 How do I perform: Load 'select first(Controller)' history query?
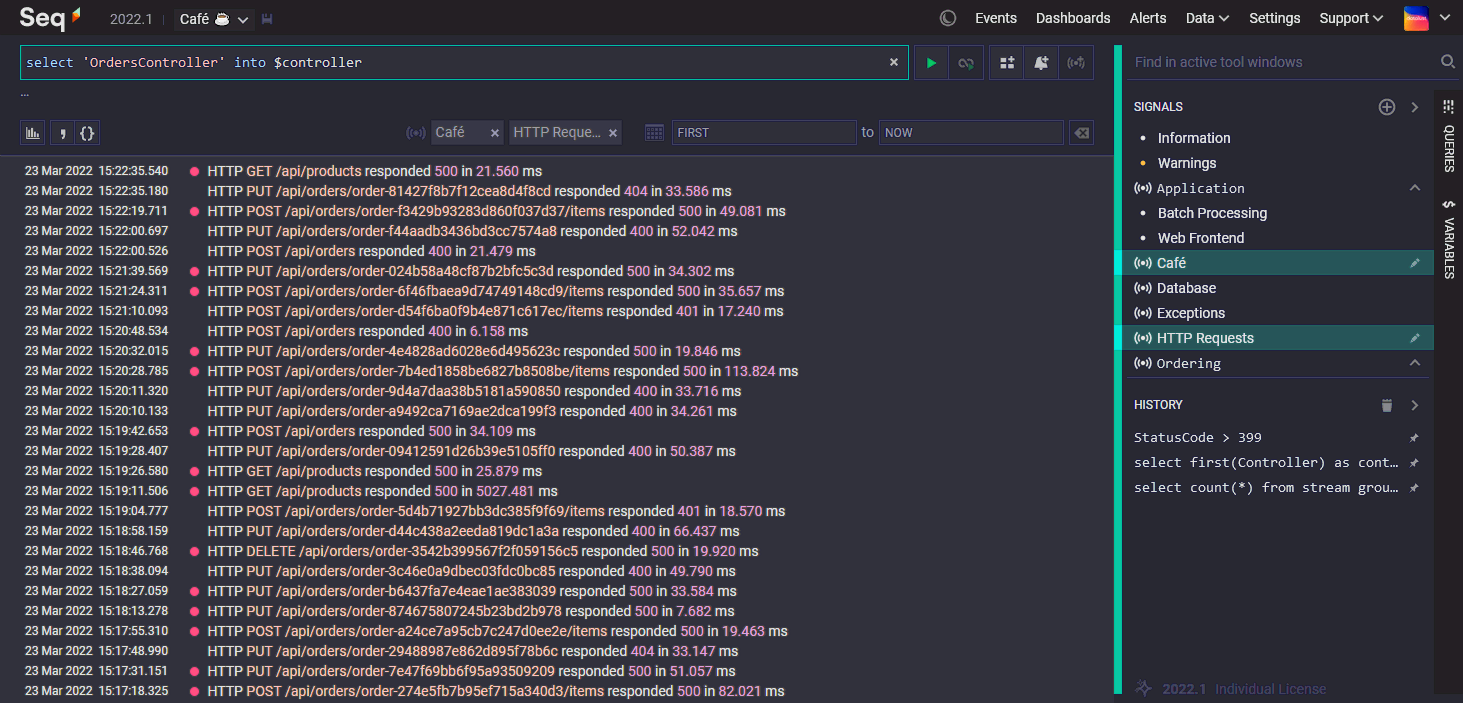pos(1265,463)
